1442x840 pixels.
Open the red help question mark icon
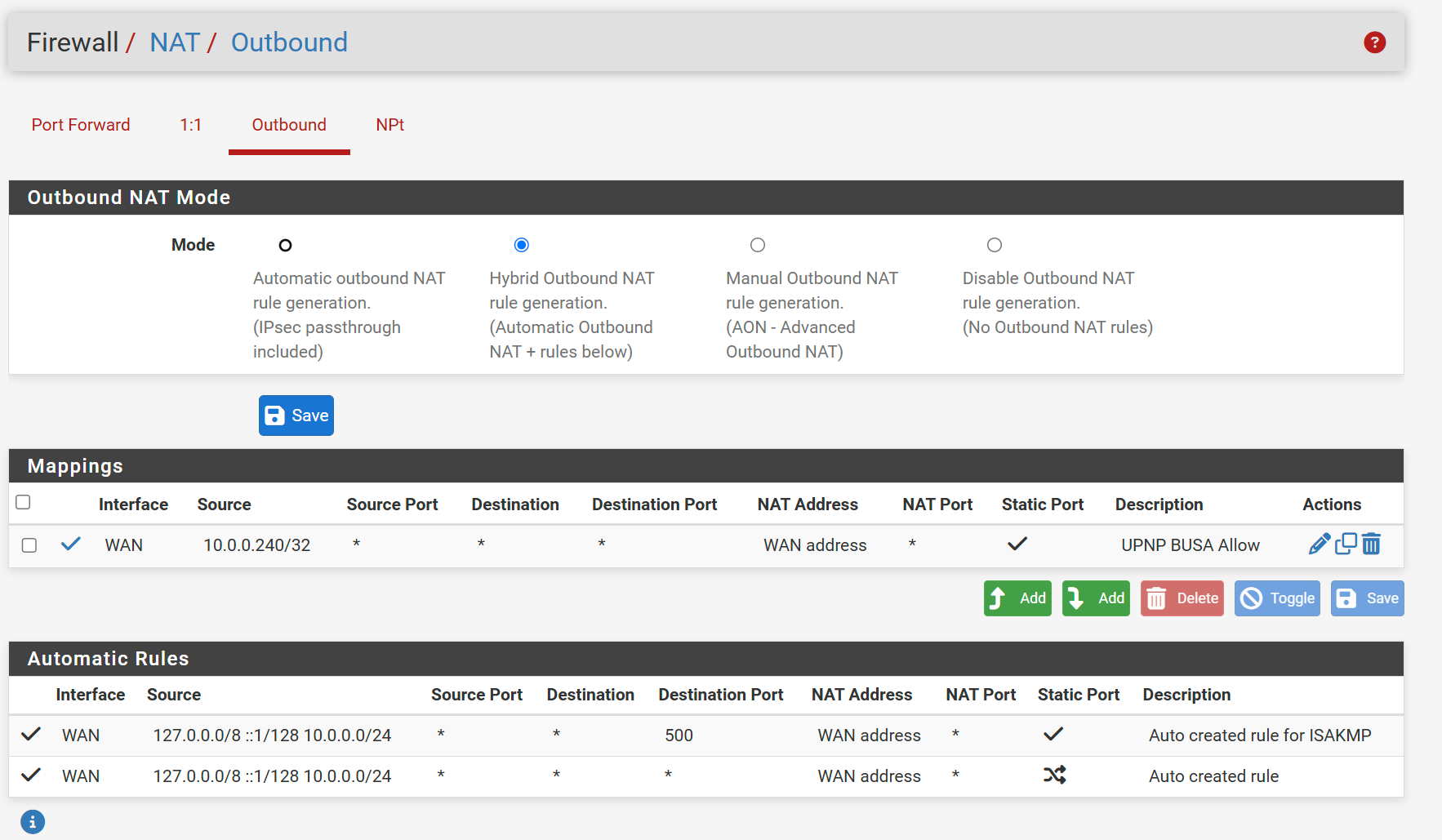(x=1374, y=42)
